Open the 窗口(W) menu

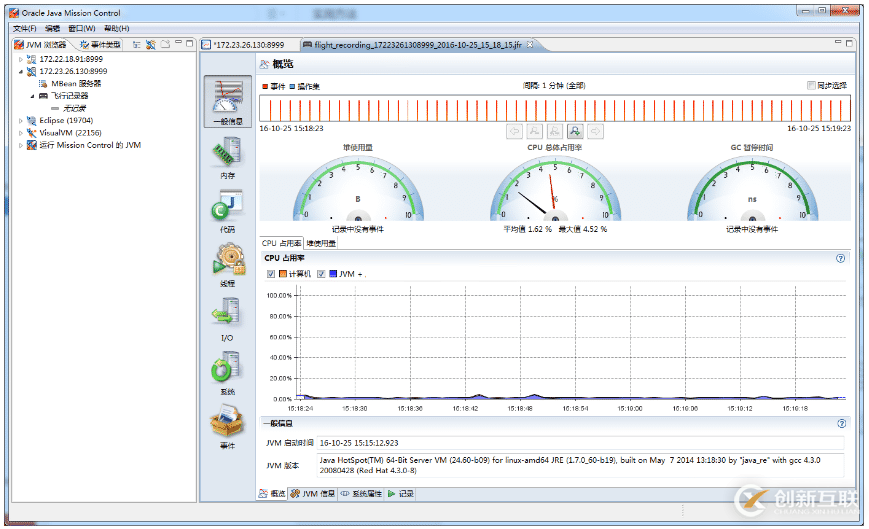(x=81, y=28)
